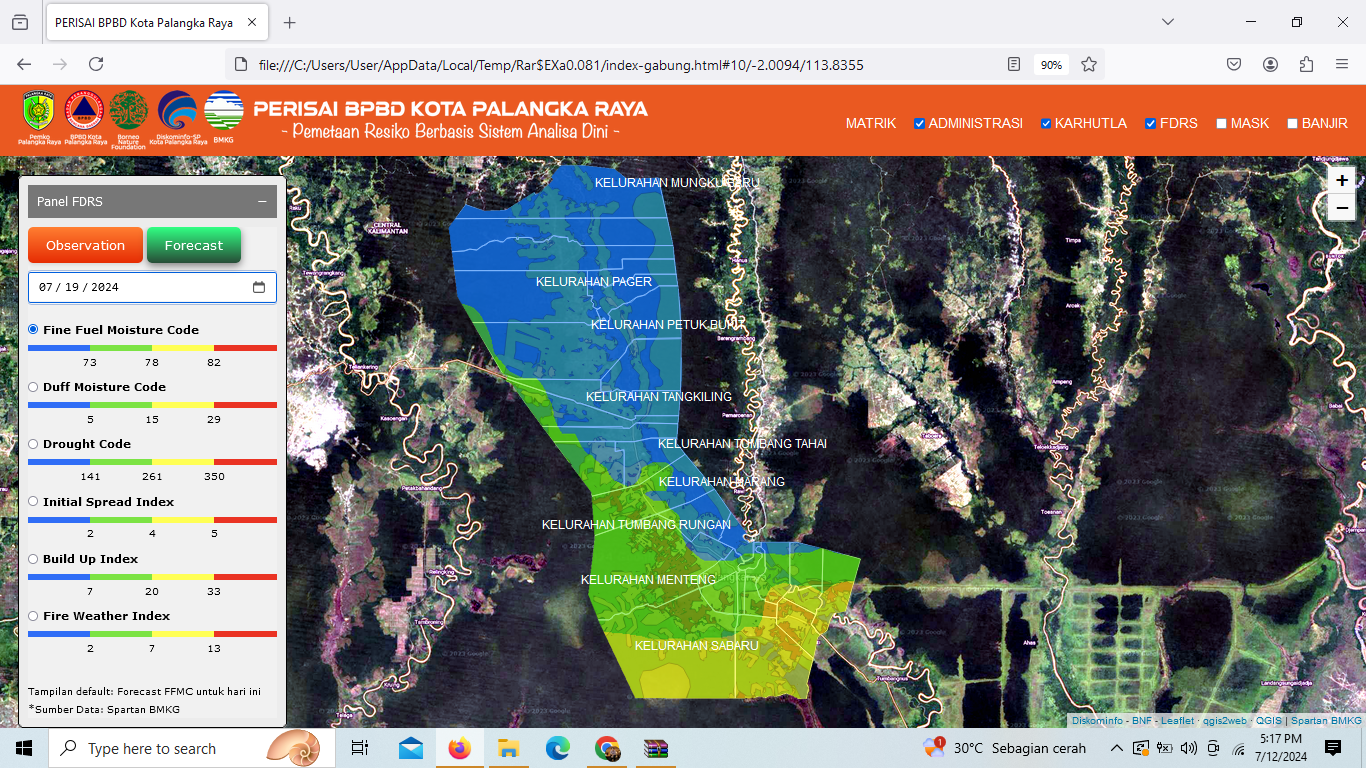Open the Mail app on taskbar
The image size is (1366, 768).
click(x=411, y=748)
